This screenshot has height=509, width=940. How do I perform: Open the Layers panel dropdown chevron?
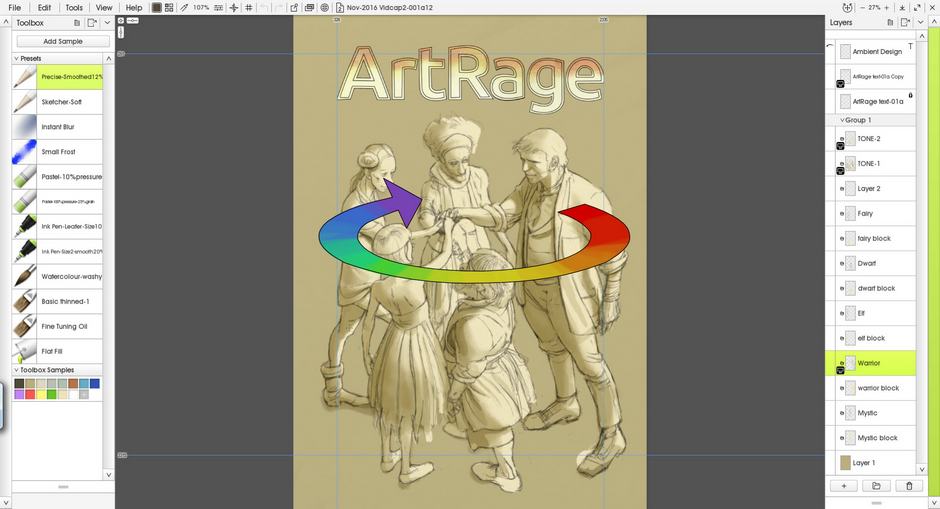921,23
